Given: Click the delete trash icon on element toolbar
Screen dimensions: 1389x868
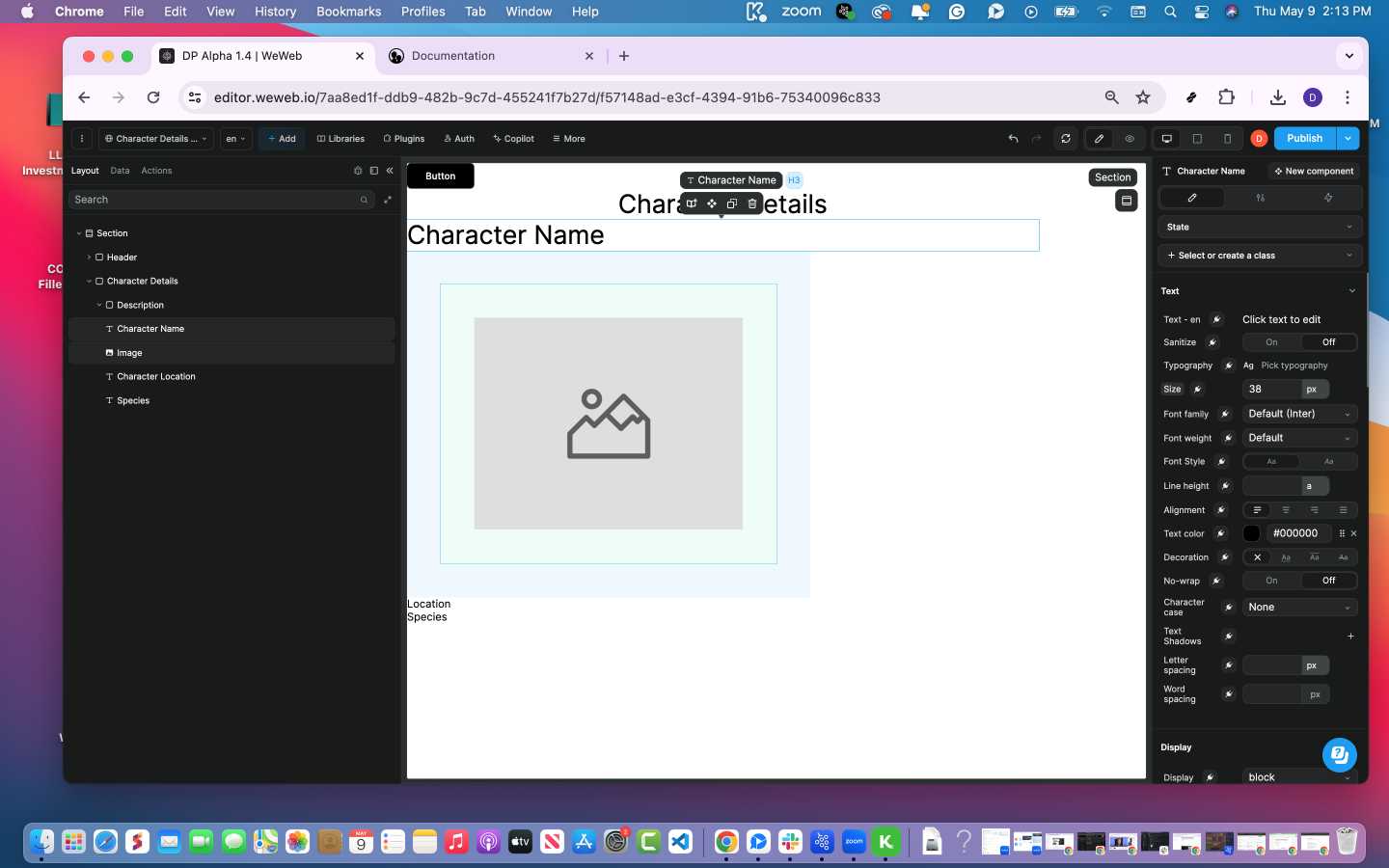Looking at the screenshot, I should pos(752,203).
